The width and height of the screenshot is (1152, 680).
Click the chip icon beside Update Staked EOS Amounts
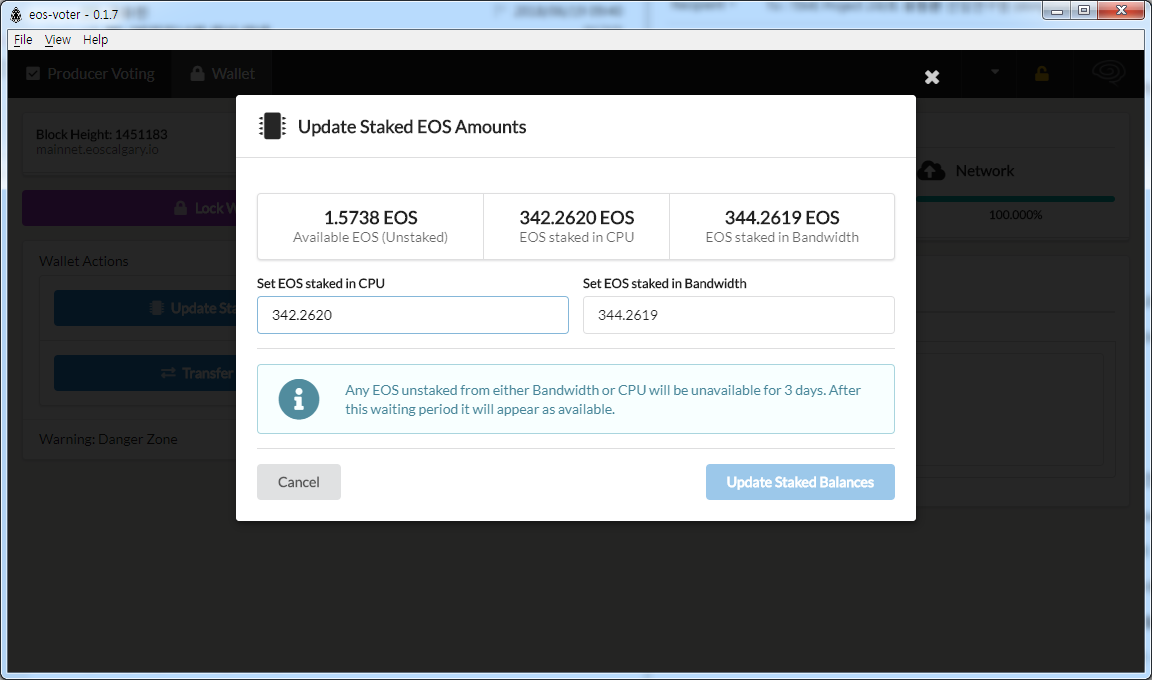pyautogui.click(x=272, y=126)
